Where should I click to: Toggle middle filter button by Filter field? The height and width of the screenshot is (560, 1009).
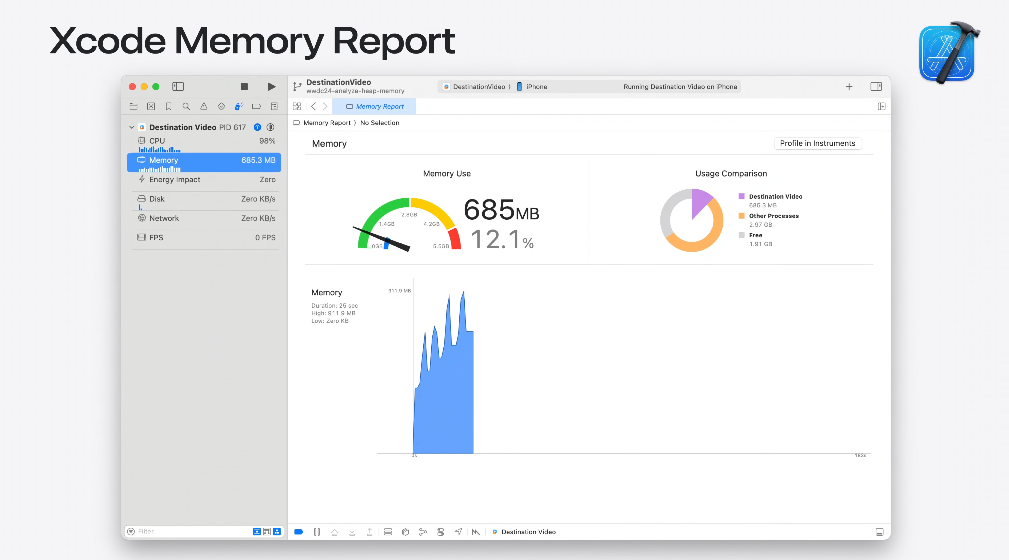pyautogui.click(x=266, y=532)
